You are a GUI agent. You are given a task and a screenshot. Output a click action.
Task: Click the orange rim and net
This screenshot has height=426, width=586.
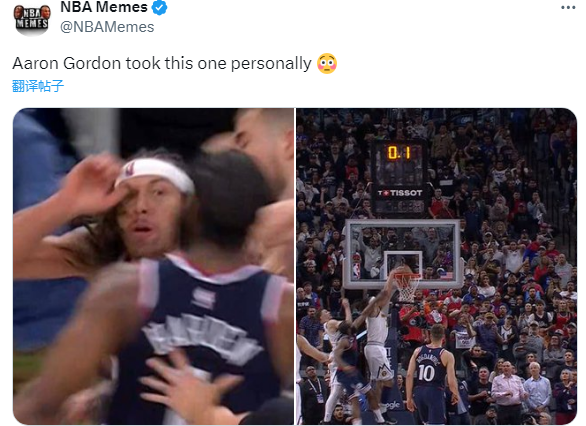[x=408, y=286]
